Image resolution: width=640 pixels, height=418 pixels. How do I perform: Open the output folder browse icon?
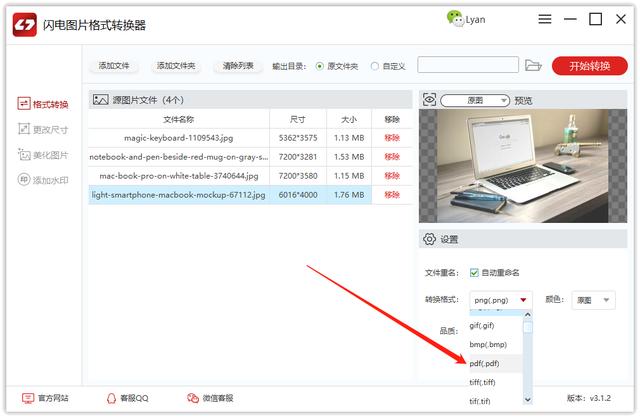533,65
